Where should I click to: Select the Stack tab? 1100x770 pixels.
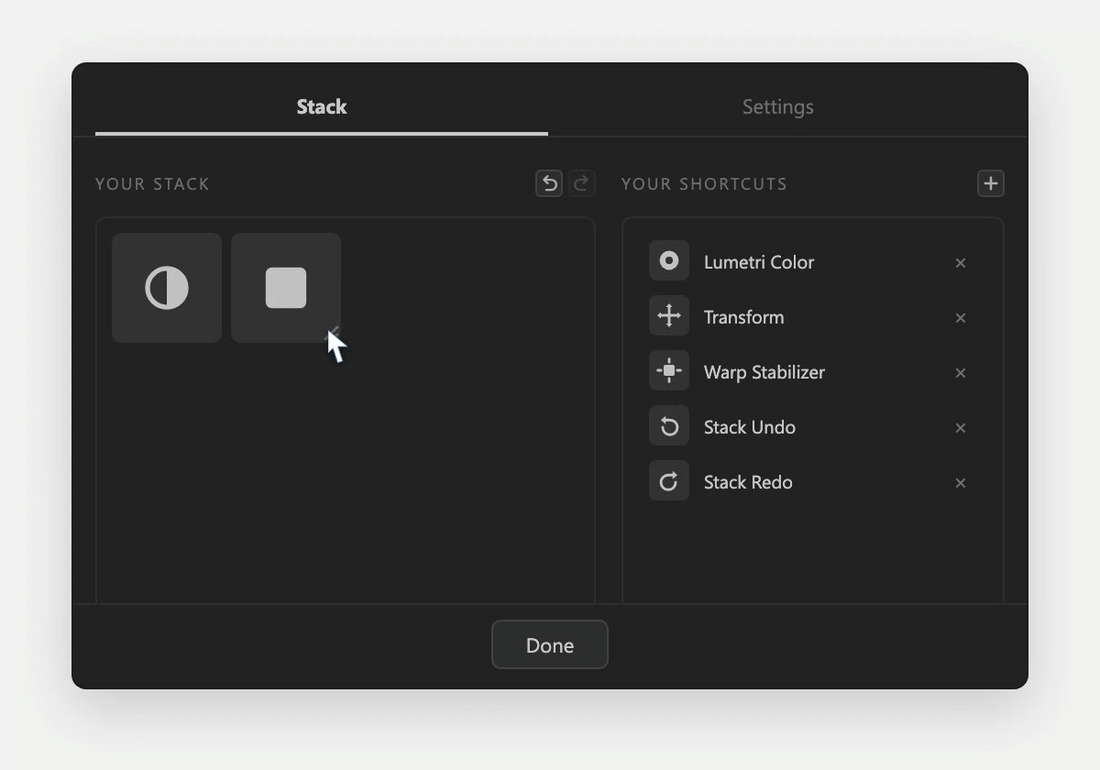tap(321, 107)
